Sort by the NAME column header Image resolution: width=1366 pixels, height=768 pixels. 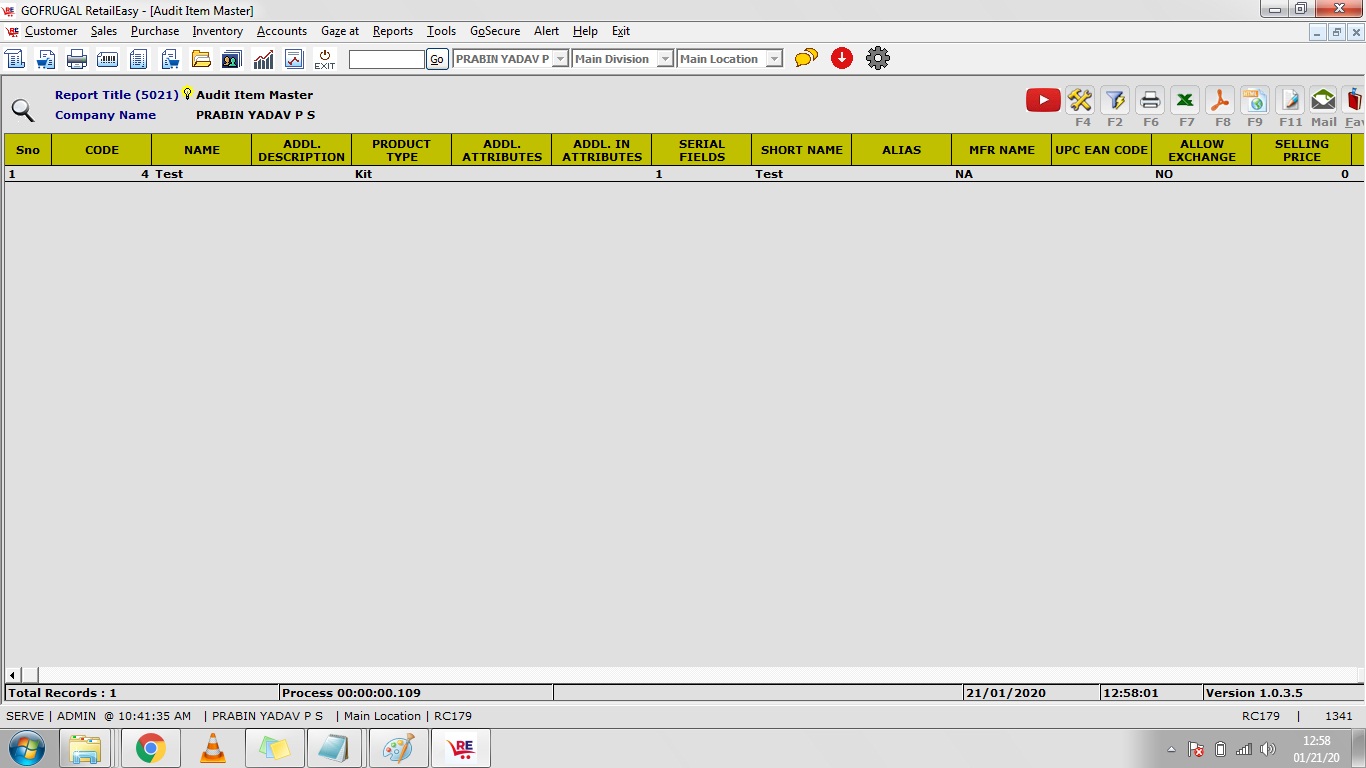pos(202,150)
